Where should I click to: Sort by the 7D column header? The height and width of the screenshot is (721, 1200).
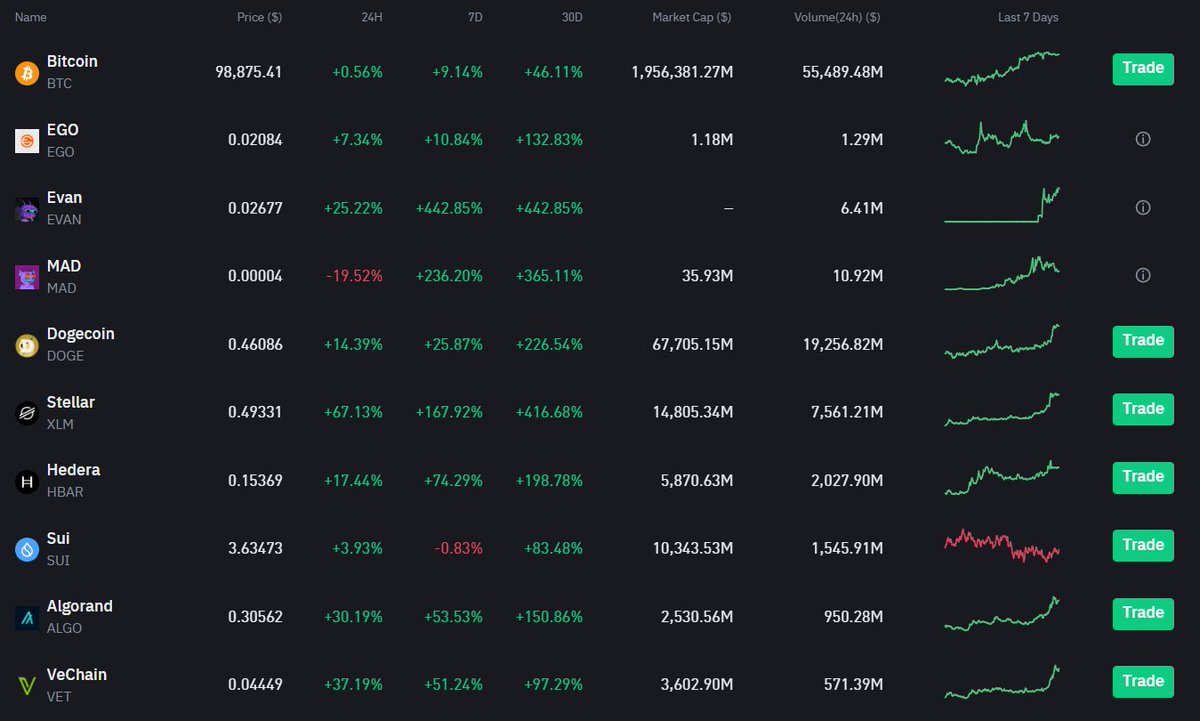point(474,18)
